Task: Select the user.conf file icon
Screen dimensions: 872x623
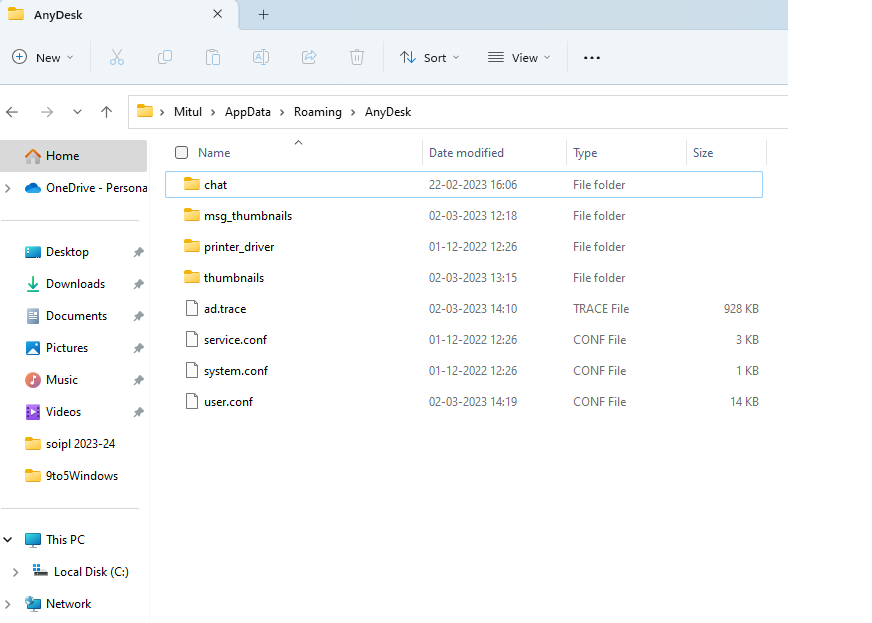Action: click(192, 401)
